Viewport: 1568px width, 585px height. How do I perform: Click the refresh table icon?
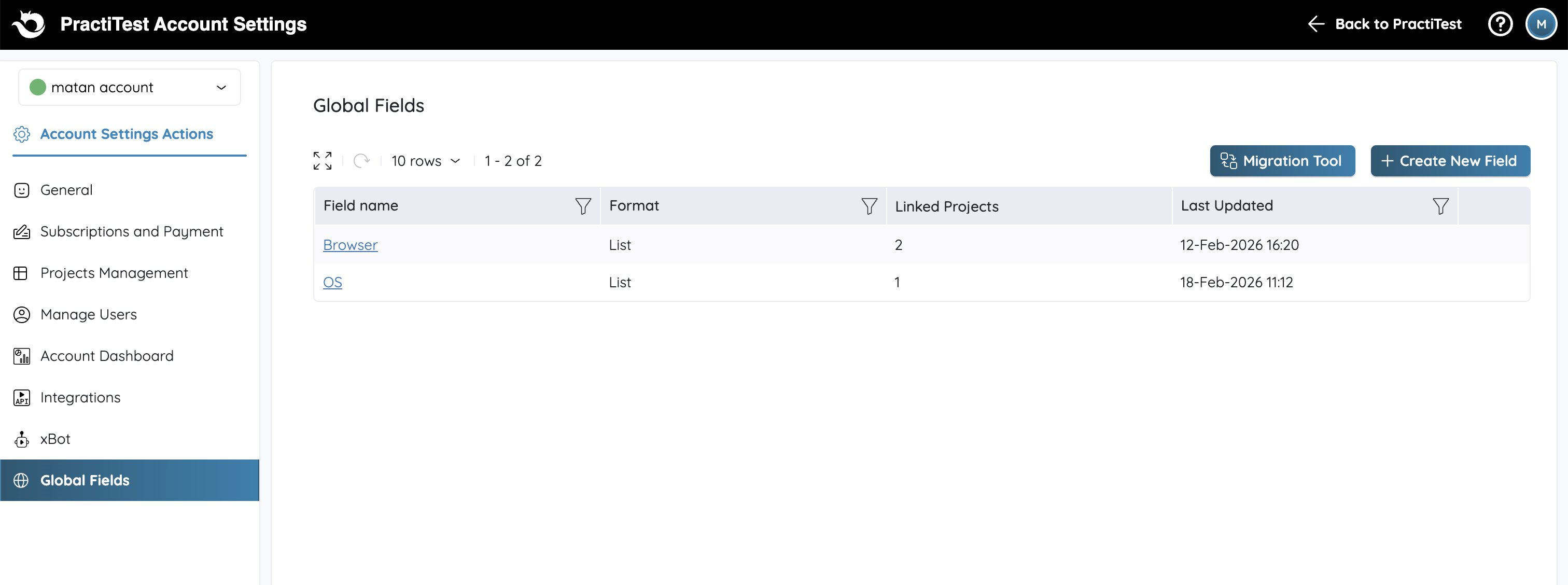[x=361, y=161]
